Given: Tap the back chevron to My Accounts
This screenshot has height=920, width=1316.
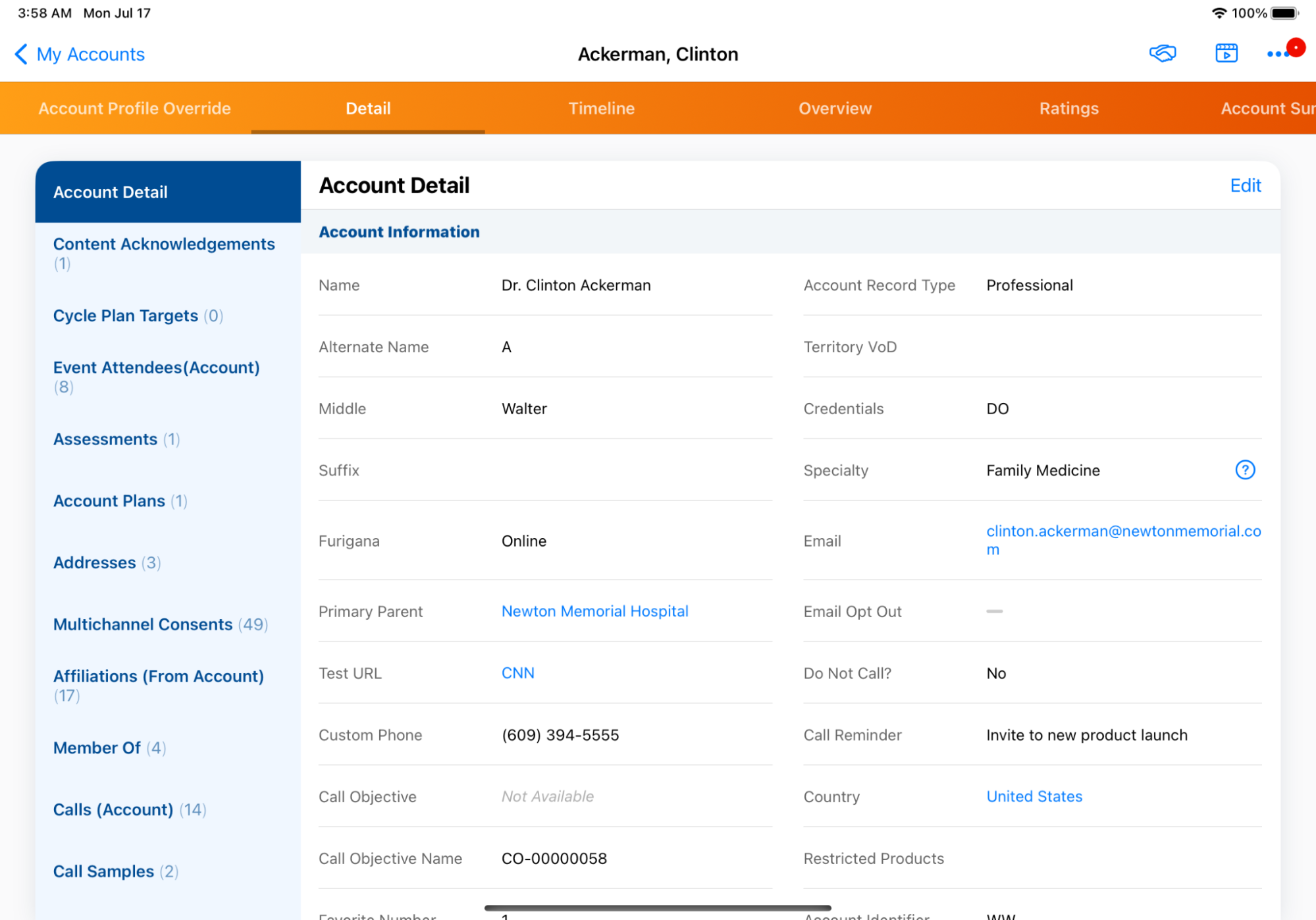Looking at the screenshot, I should [x=21, y=54].
